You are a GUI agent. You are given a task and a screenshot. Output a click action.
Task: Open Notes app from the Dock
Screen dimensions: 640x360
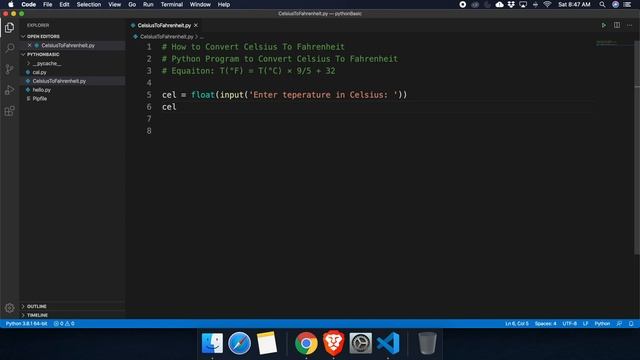pyautogui.click(x=267, y=343)
